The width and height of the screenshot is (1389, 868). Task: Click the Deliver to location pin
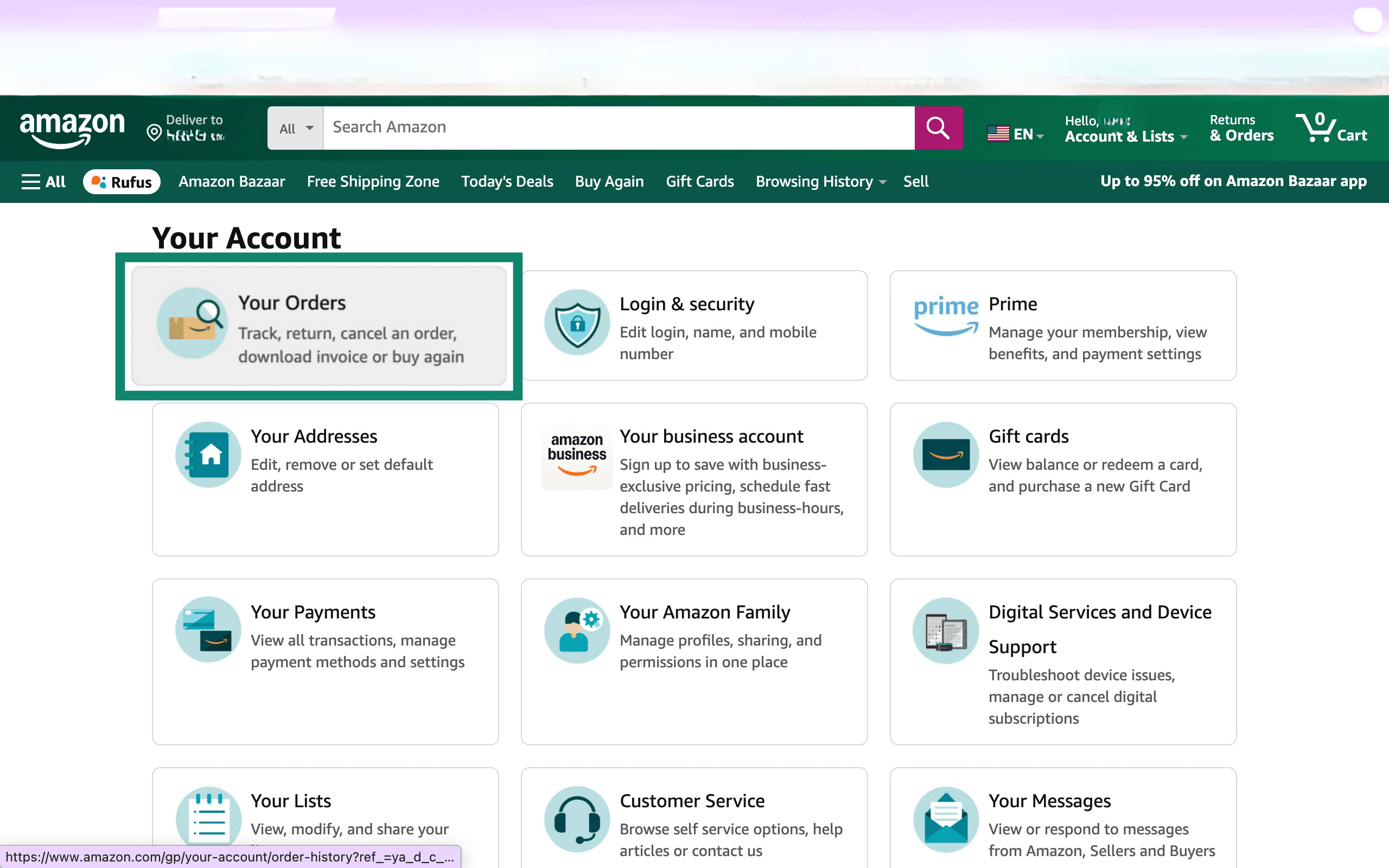coord(154,132)
